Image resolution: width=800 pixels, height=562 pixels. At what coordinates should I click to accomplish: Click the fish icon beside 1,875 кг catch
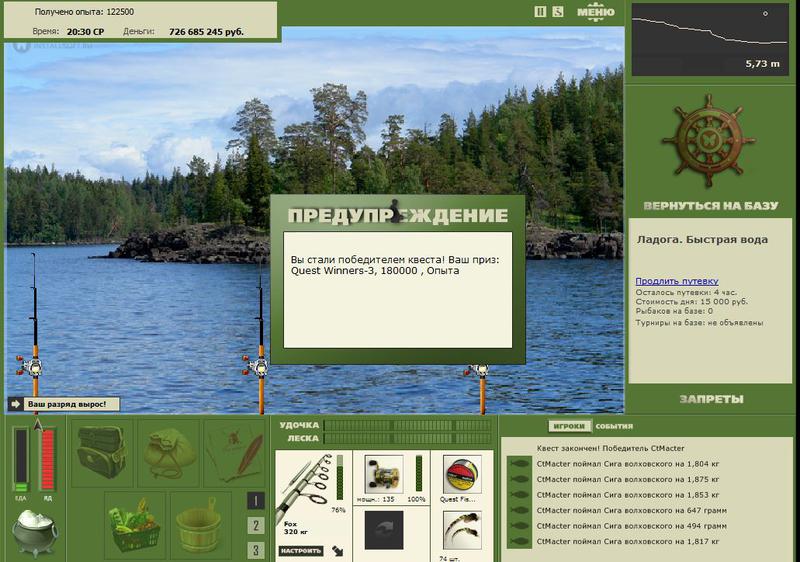[x=519, y=479]
